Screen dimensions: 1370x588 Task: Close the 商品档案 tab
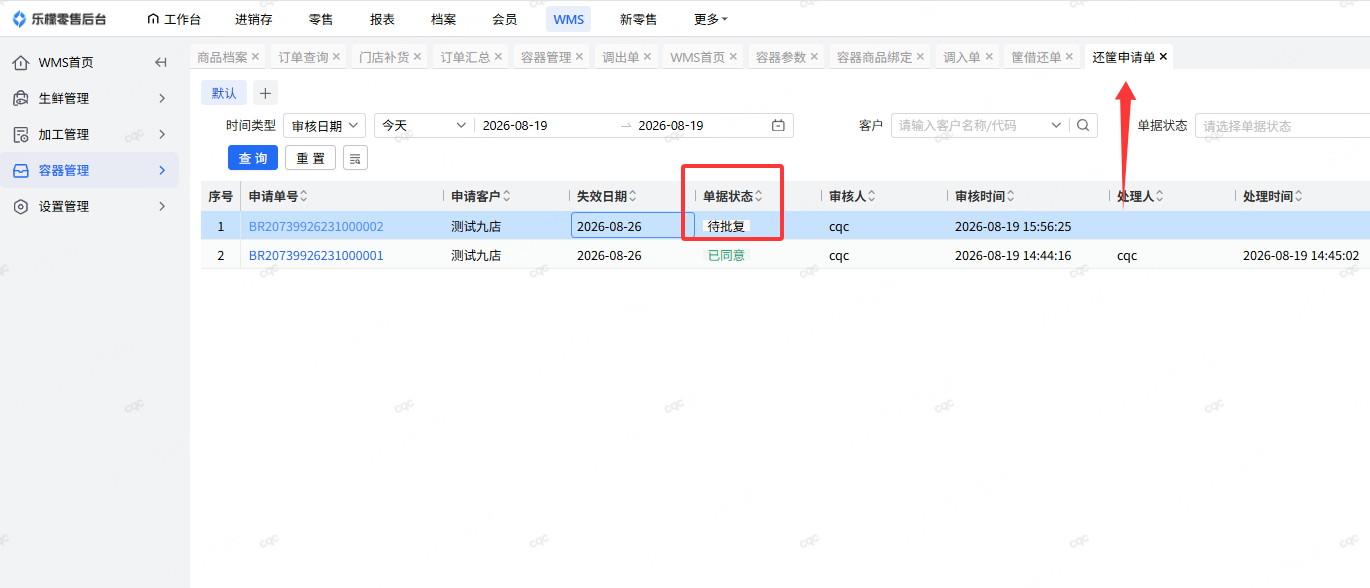click(255, 57)
